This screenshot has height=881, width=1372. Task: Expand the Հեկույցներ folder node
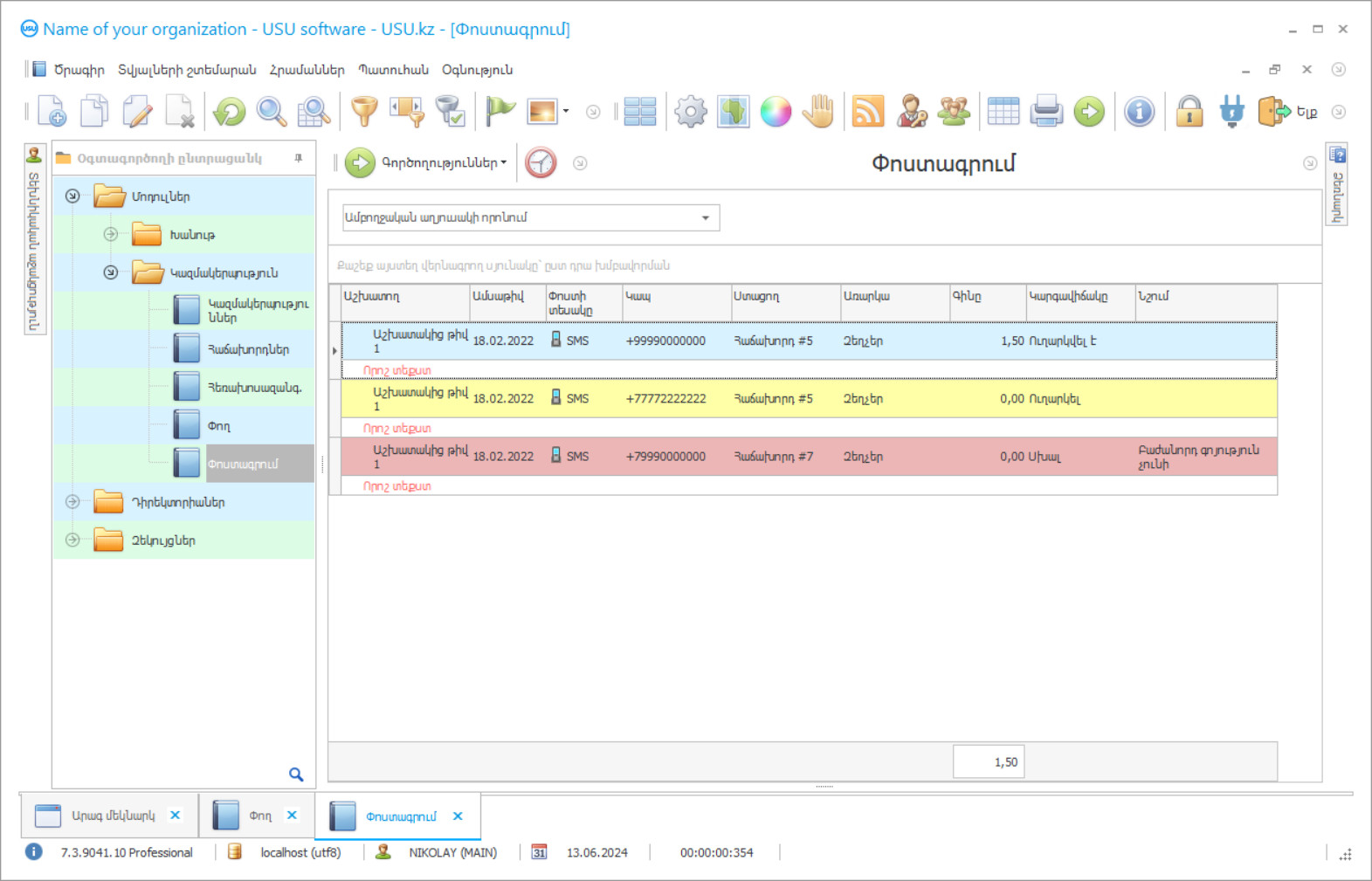pos(72,540)
